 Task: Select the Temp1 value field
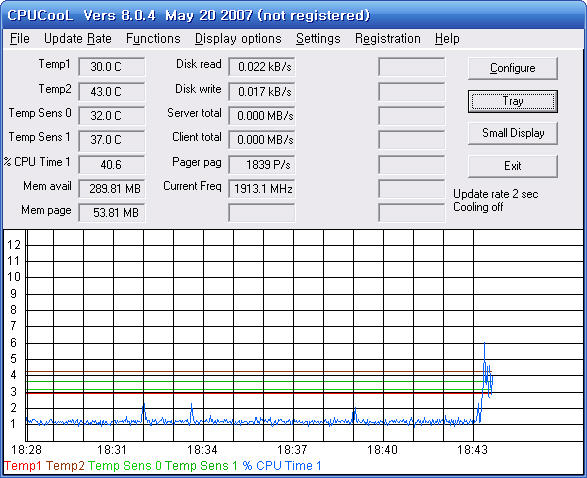click(112, 67)
